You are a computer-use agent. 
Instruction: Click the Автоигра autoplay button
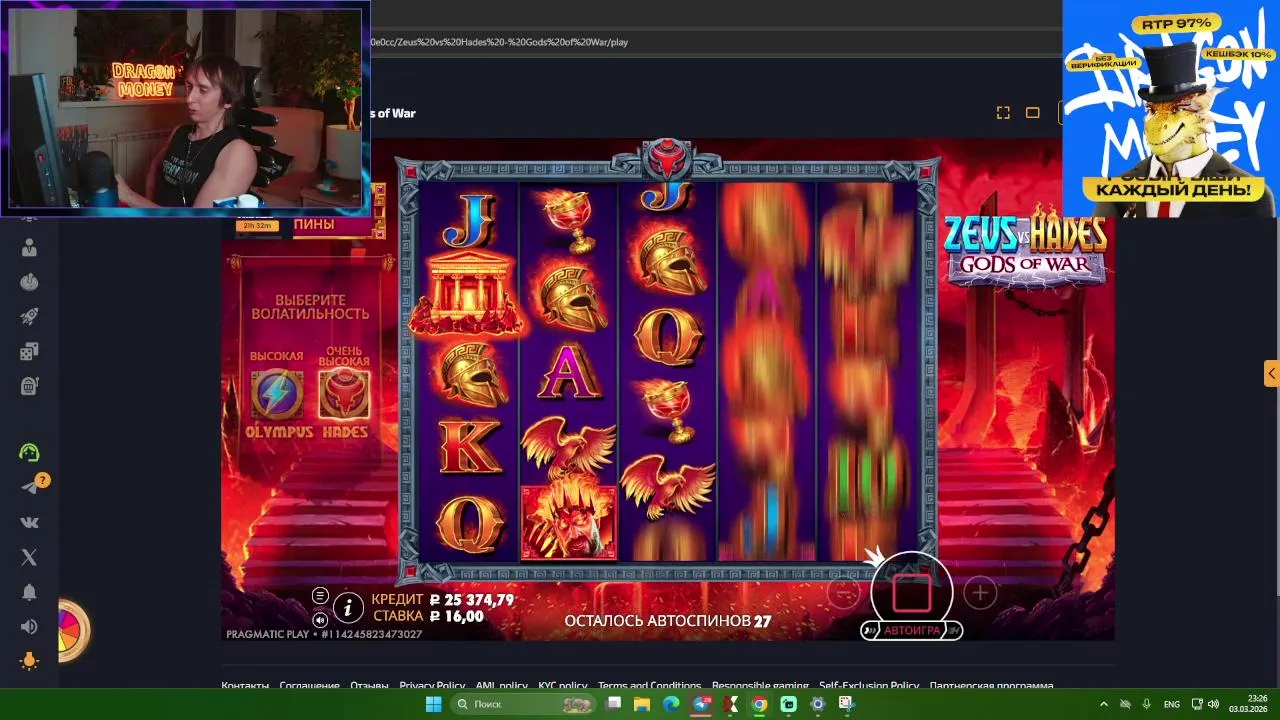(911, 631)
